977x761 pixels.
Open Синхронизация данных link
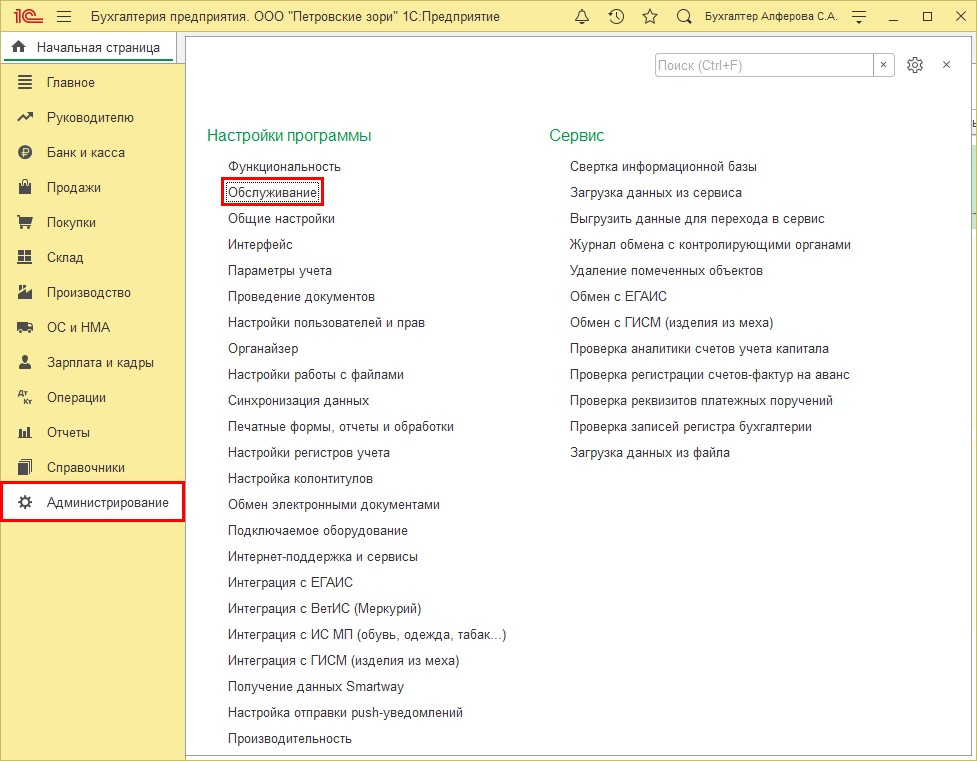(298, 401)
